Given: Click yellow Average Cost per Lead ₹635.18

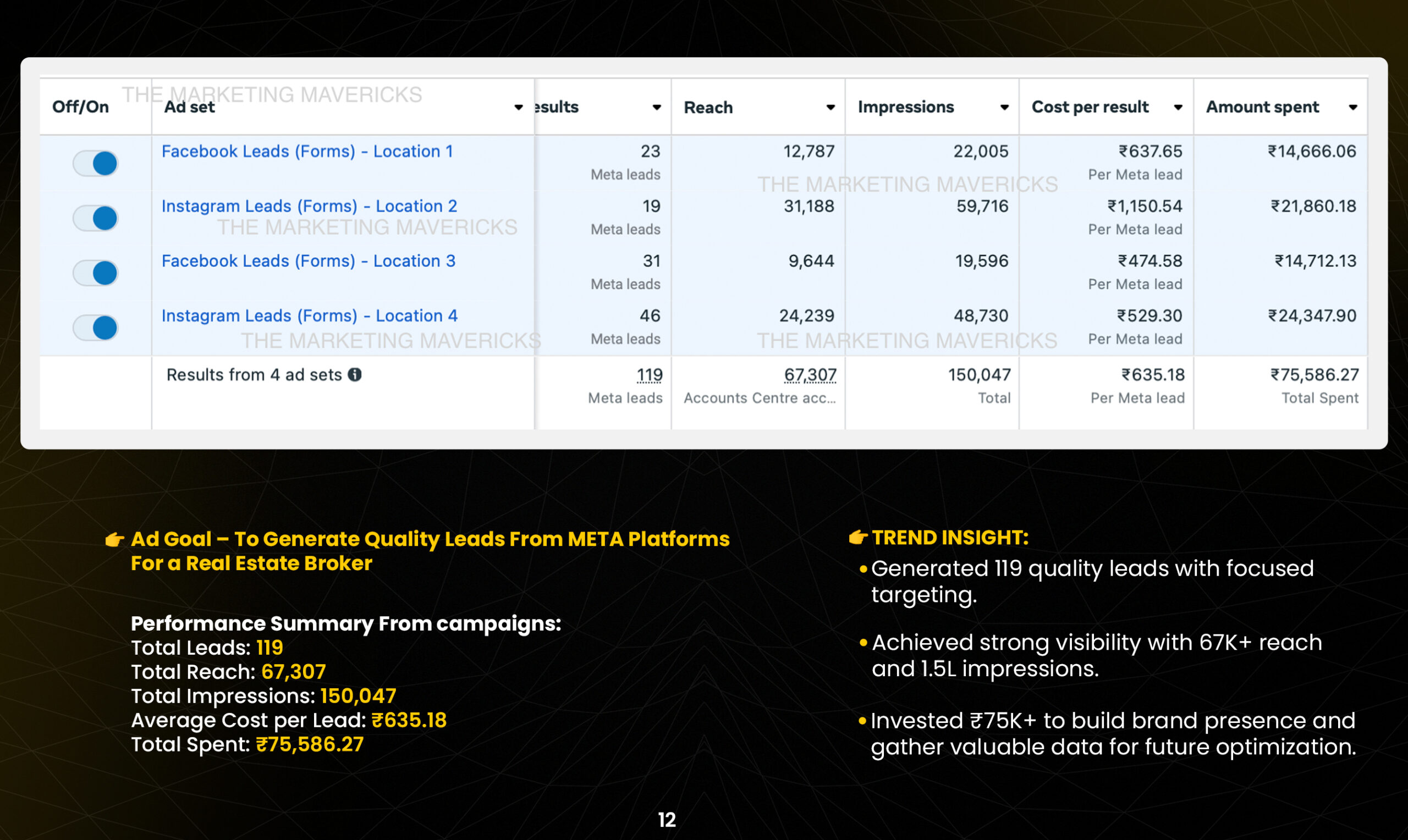Looking at the screenshot, I should click(409, 721).
